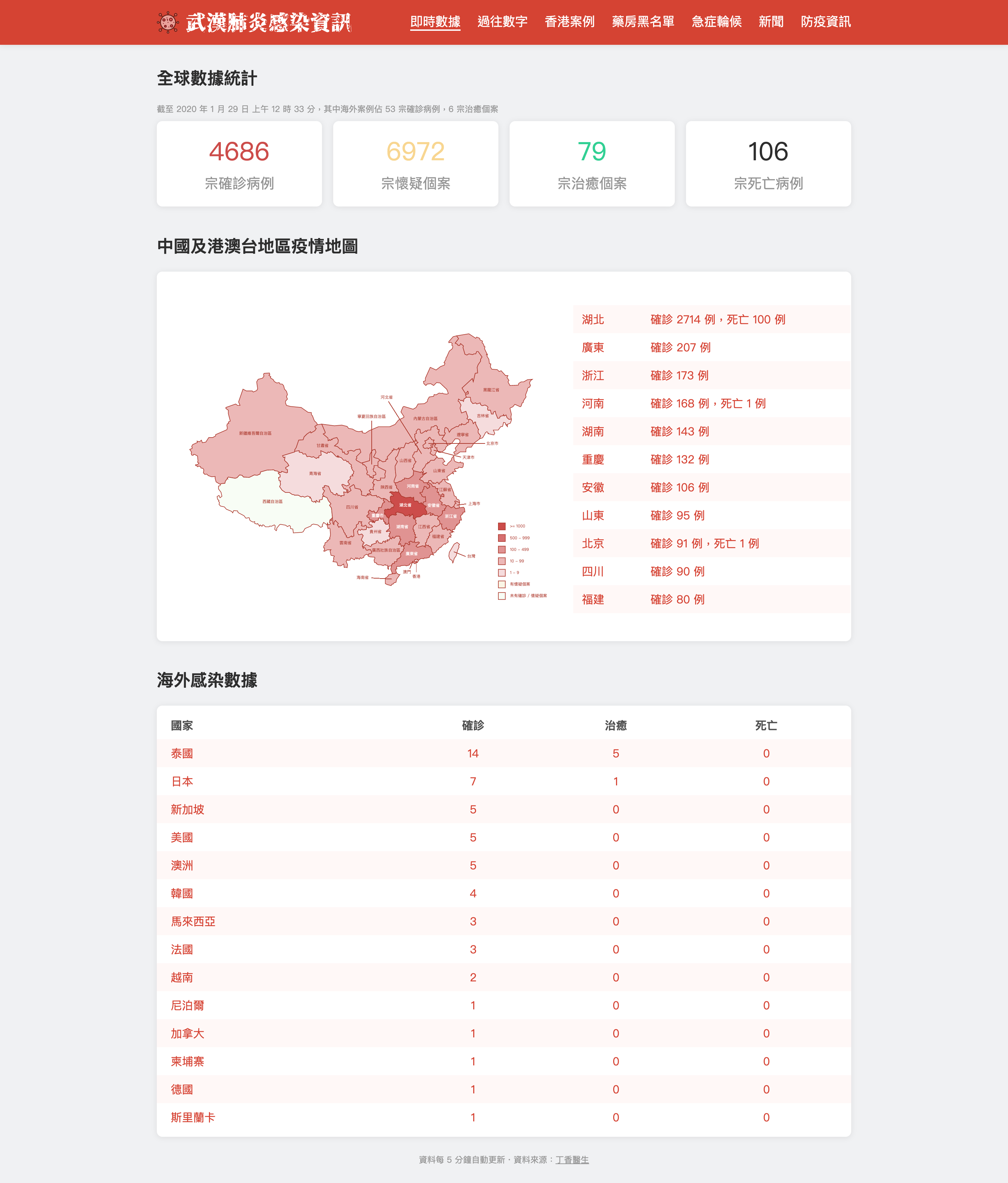Select the 急症輪候 nav item
The width and height of the screenshot is (1008, 1183).
(x=717, y=22)
